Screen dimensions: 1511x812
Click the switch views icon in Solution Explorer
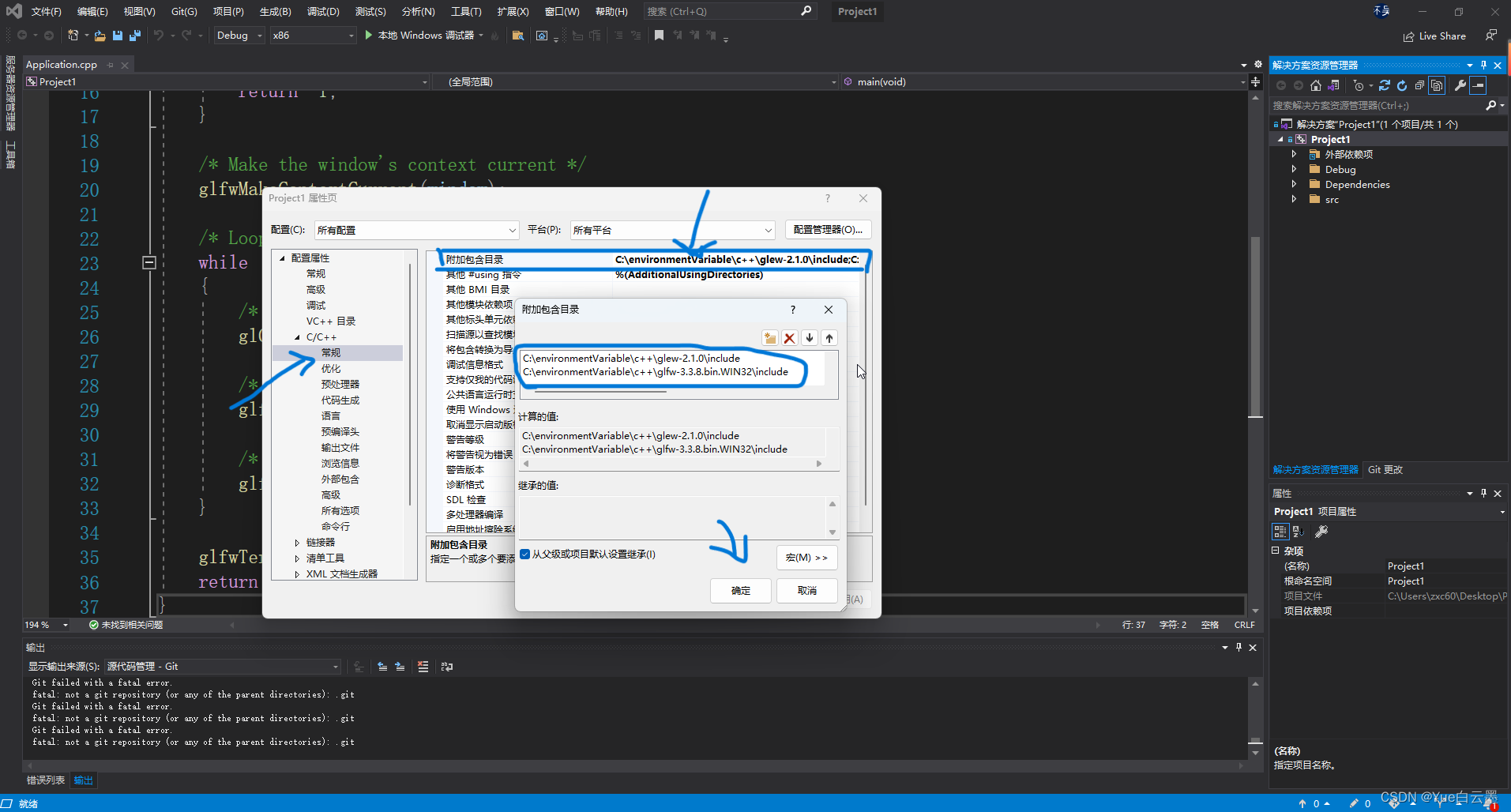[x=1334, y=85]
